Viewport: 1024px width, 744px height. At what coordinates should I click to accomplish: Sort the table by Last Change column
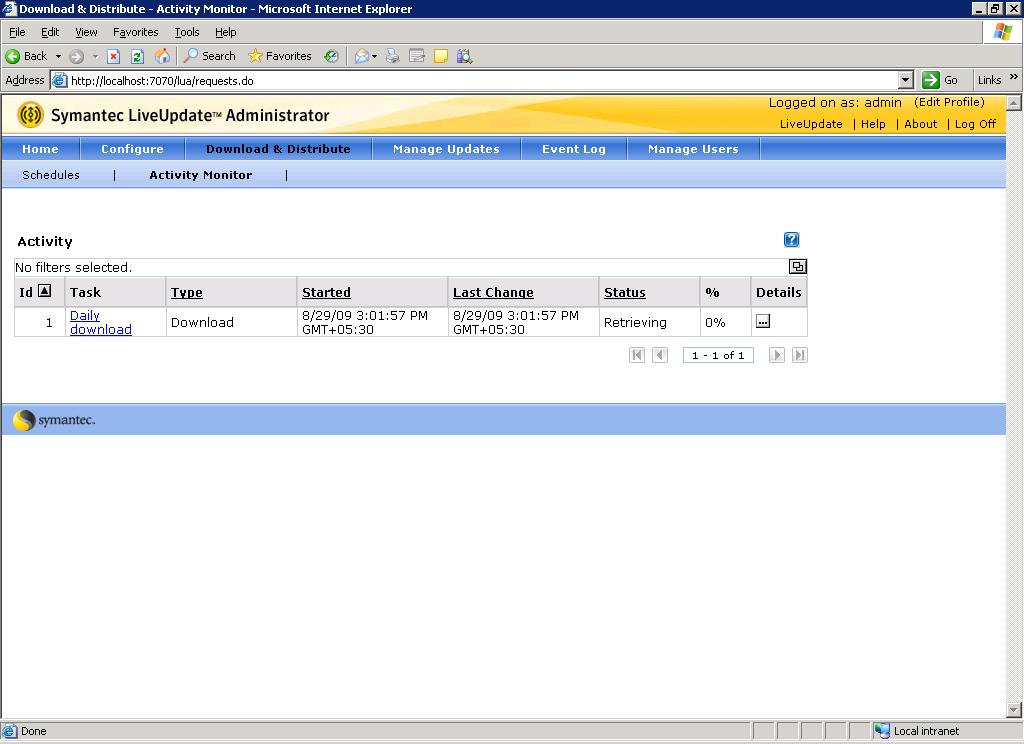click(x=493, y=293)
